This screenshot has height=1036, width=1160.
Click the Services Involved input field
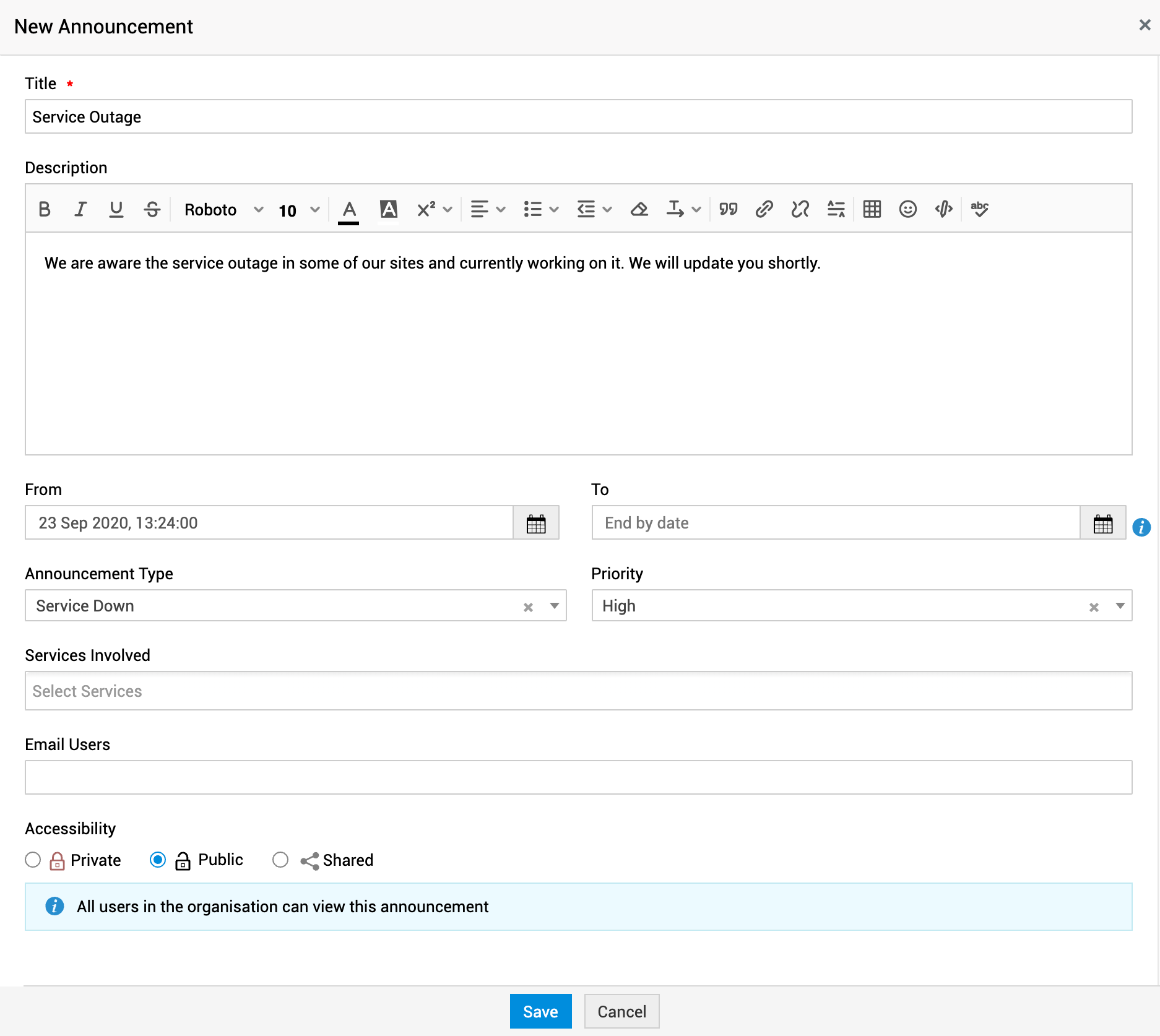point(578,691)
